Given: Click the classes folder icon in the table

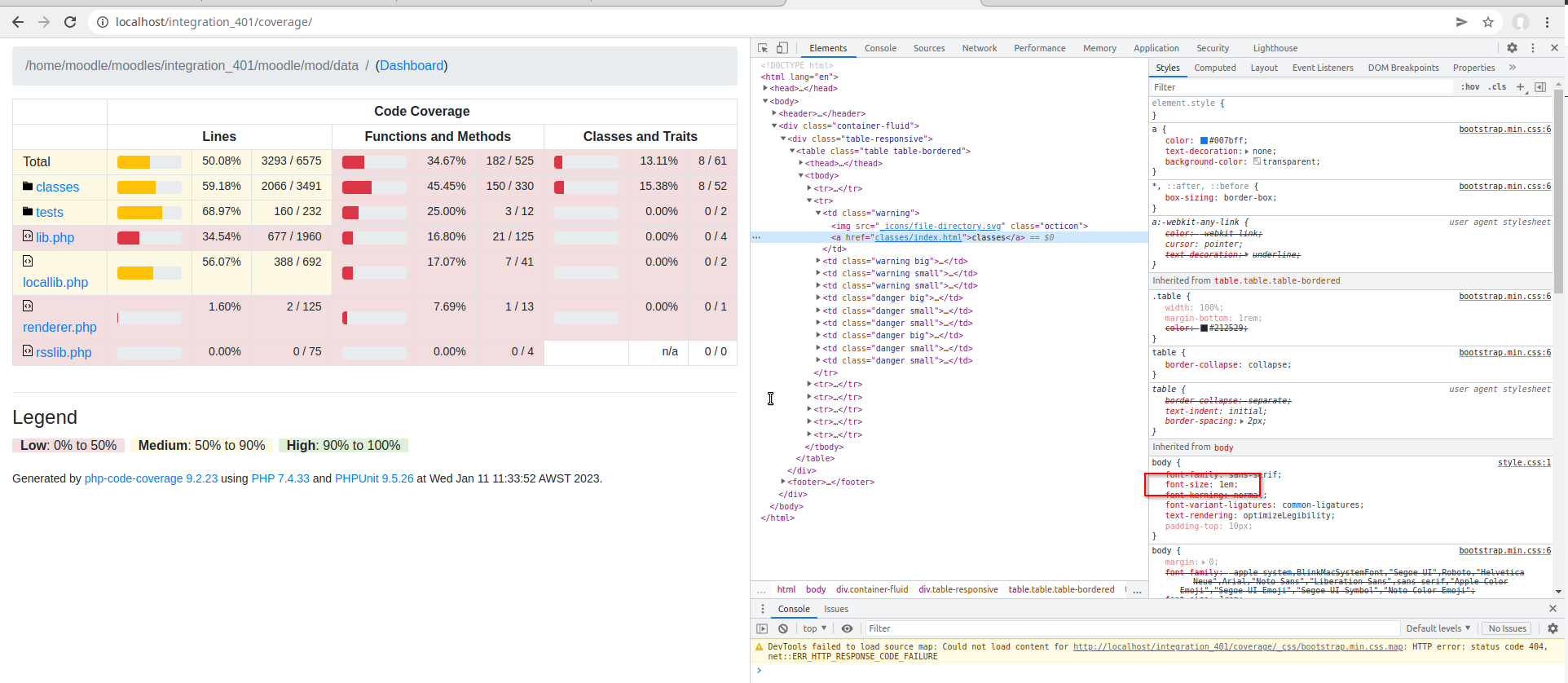Looking at the screenshot, I should (x=28, y=186).
